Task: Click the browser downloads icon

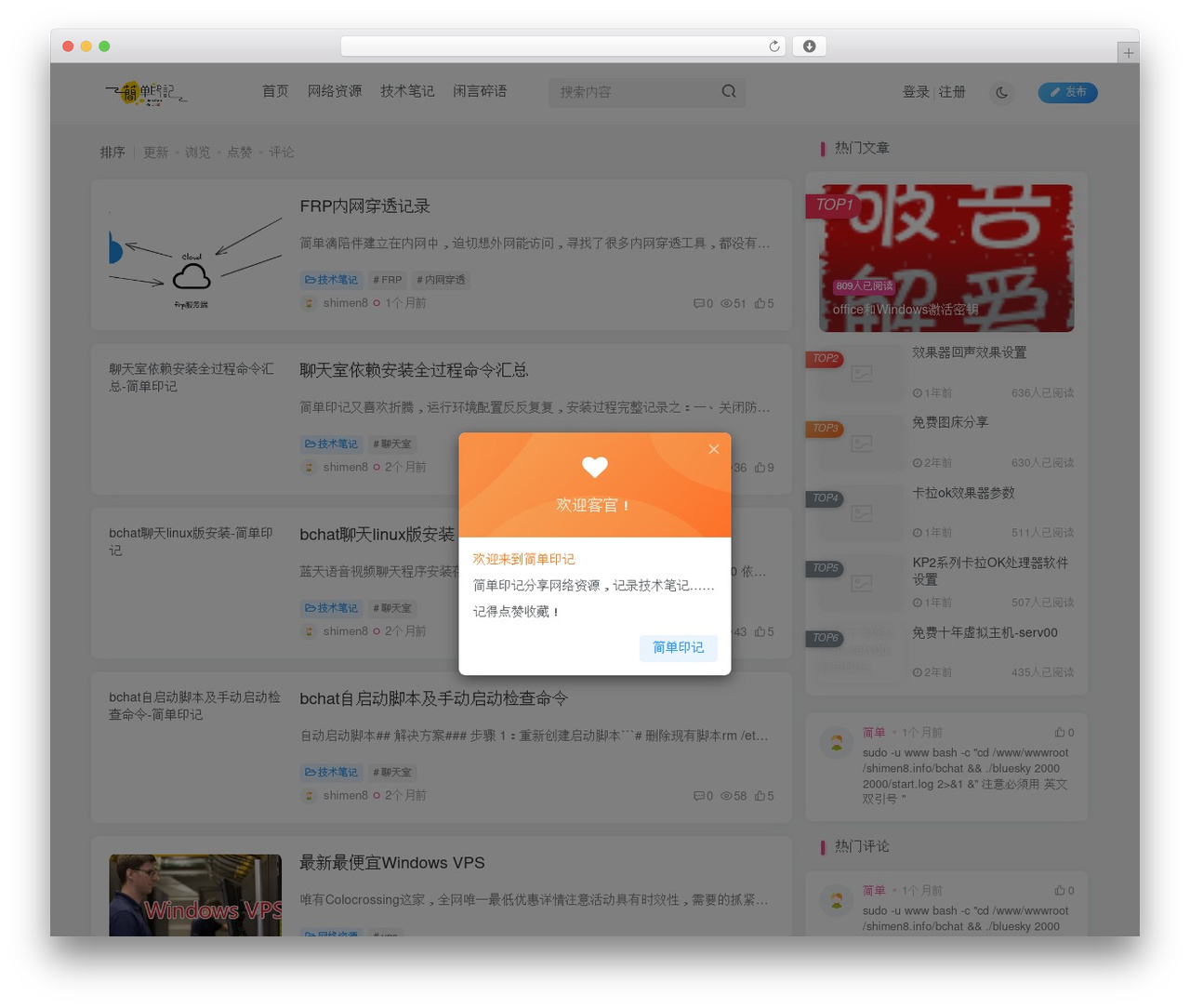Action: tap(809, 46)
